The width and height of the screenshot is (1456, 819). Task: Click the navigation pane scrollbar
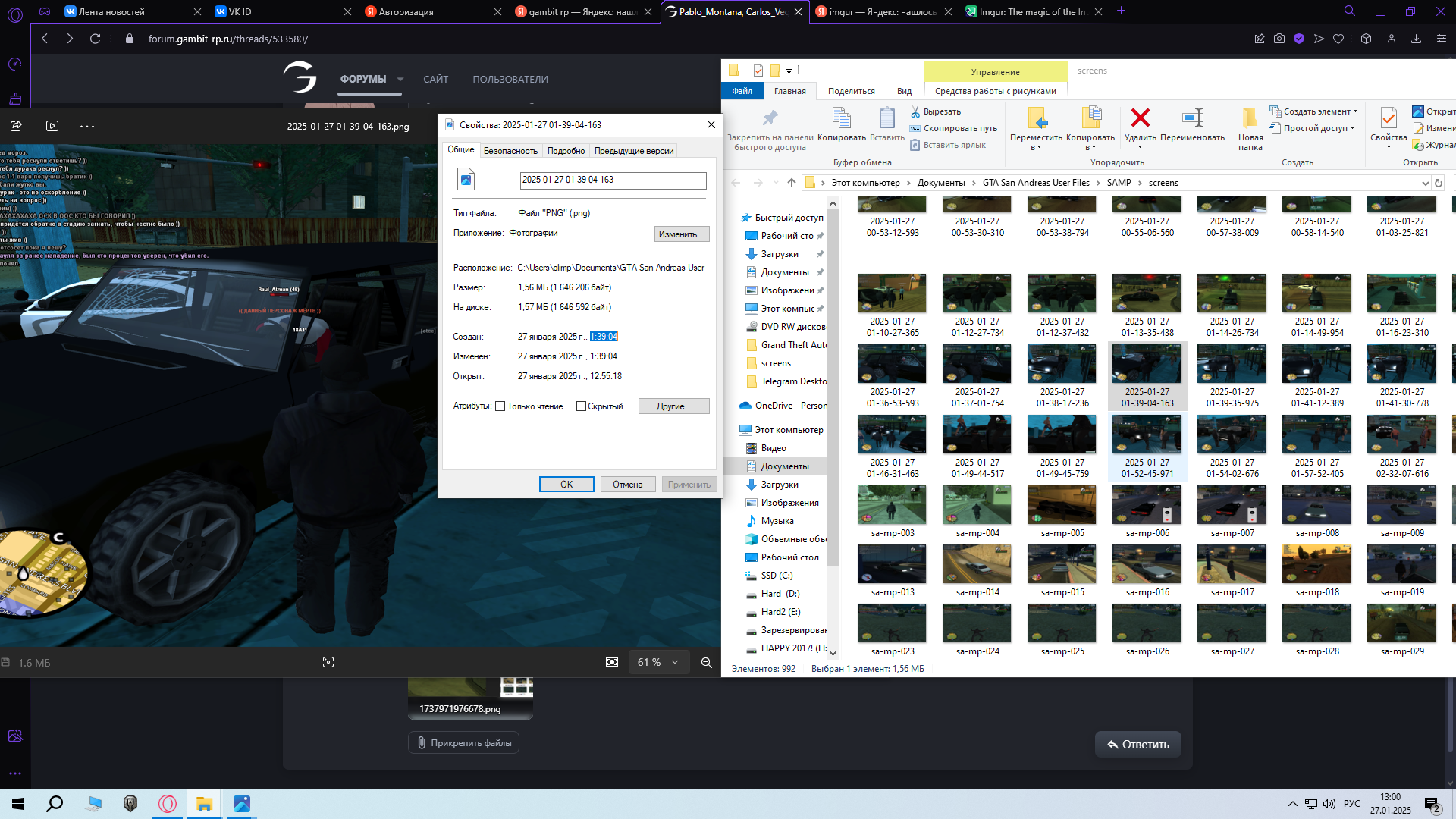833,387
